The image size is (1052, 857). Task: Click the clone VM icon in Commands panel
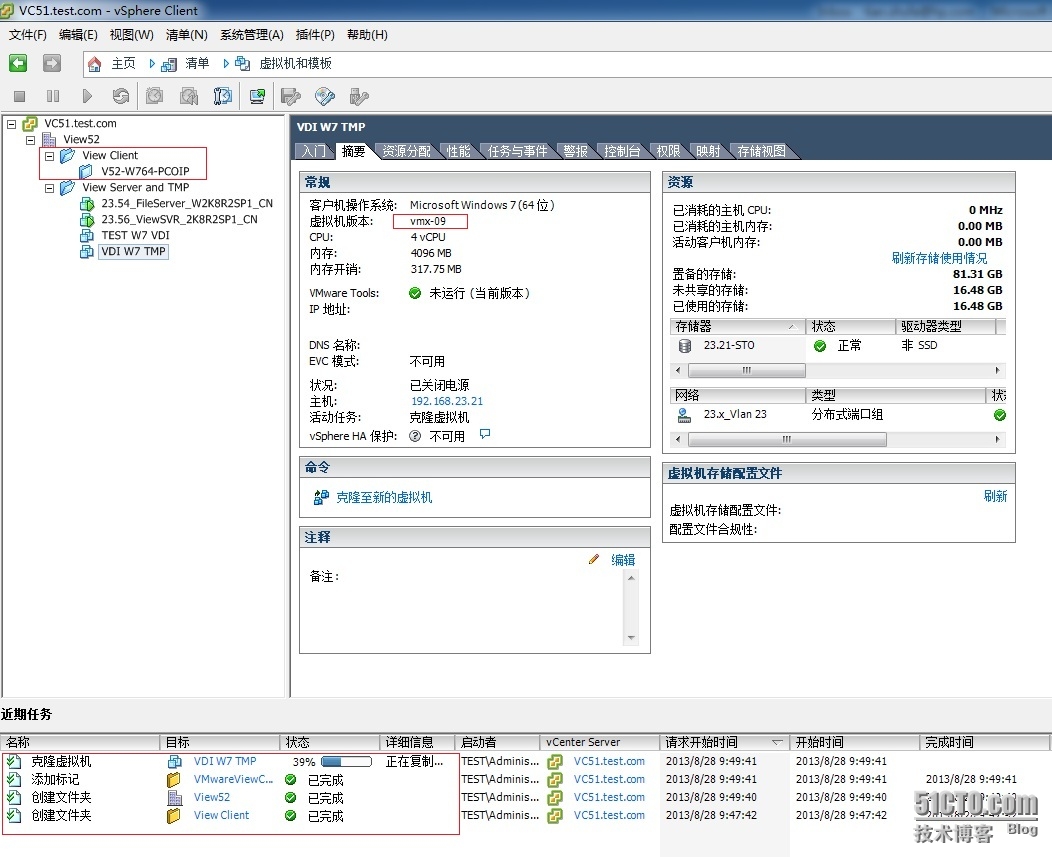pos(321,497)
